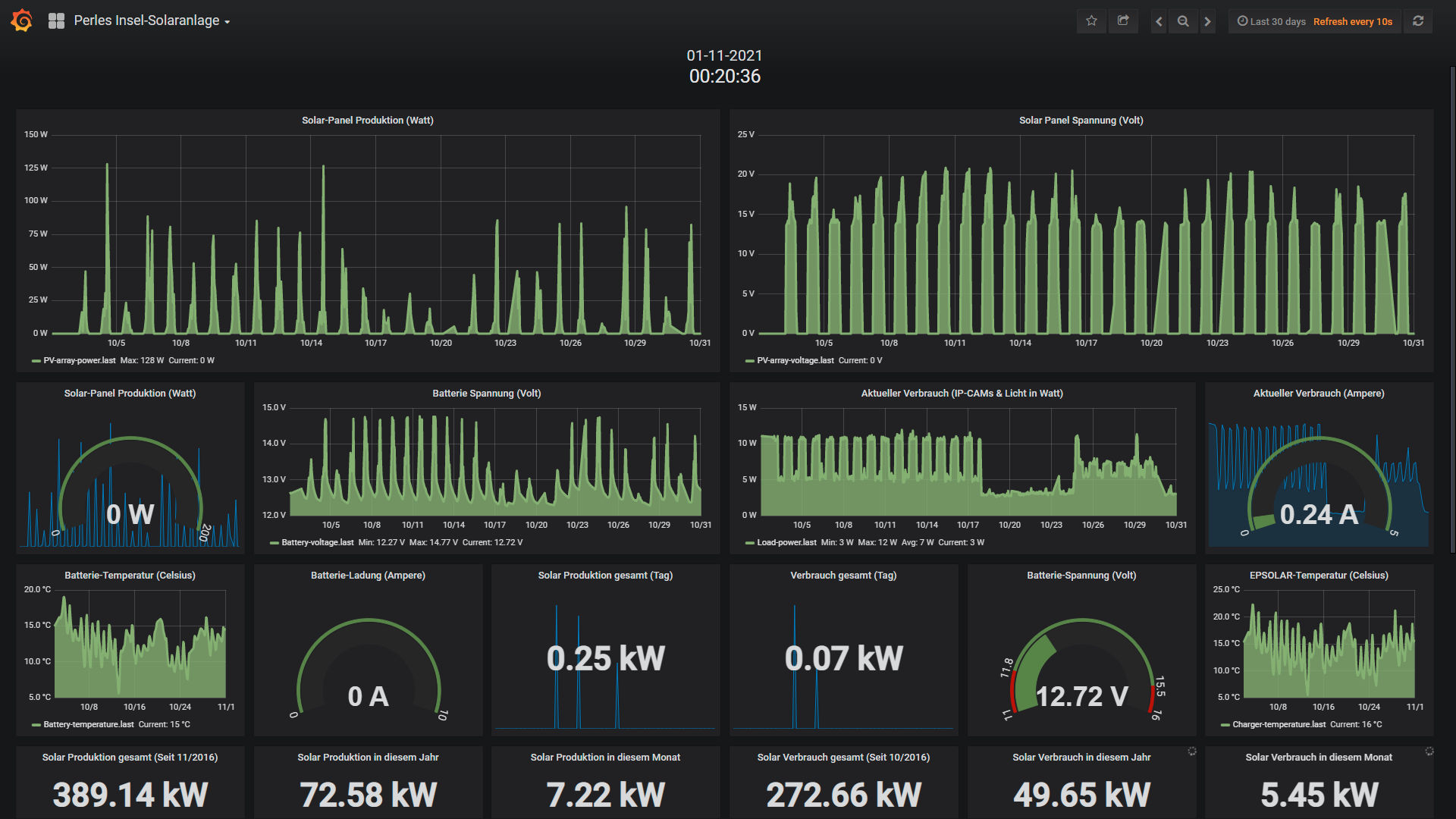
Task: Shift time range forward with right arrow
Action: (1207, 21)
